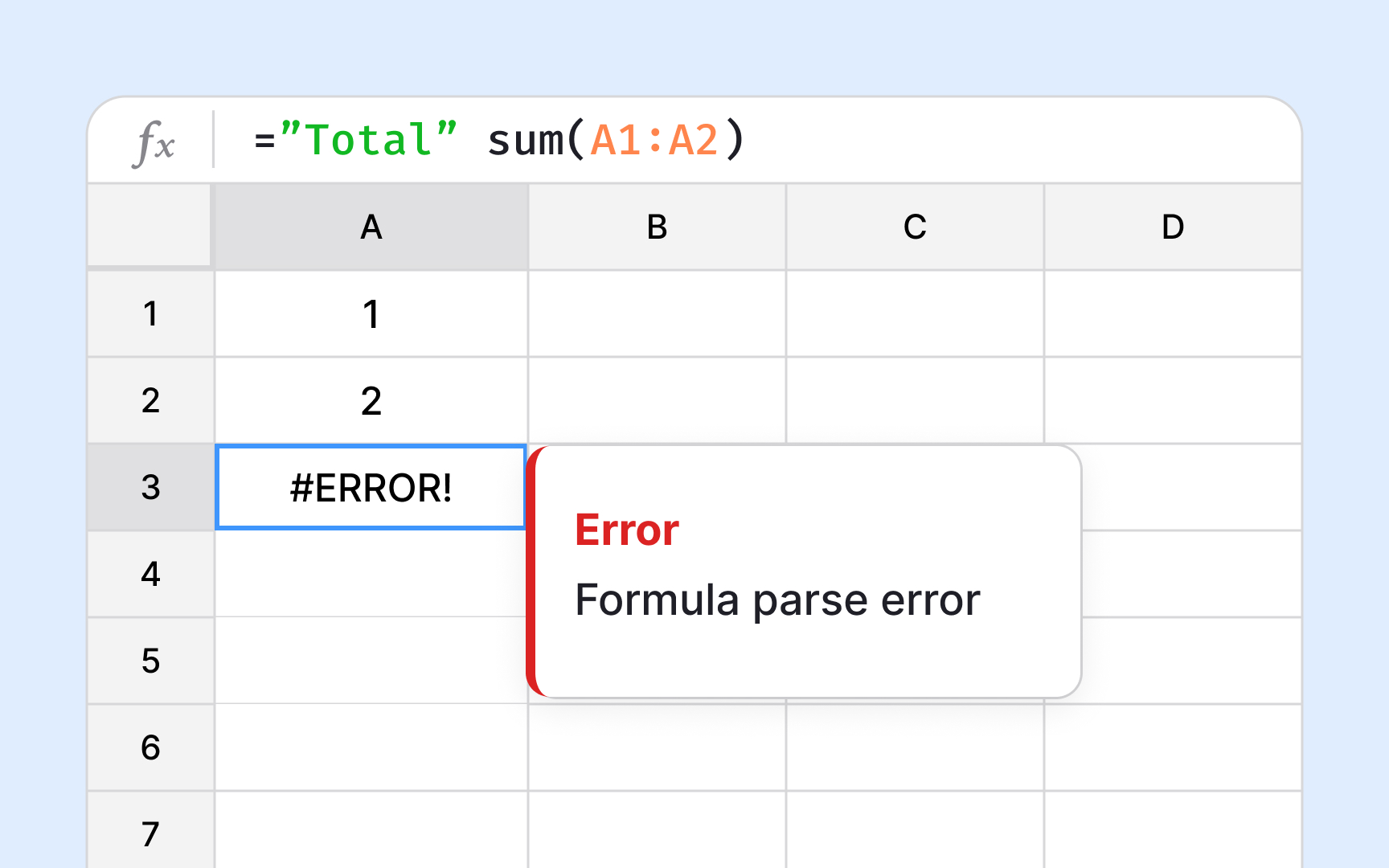The image size is (1389, 868).
Task: Select row 1 header
Action: (150, 314)
